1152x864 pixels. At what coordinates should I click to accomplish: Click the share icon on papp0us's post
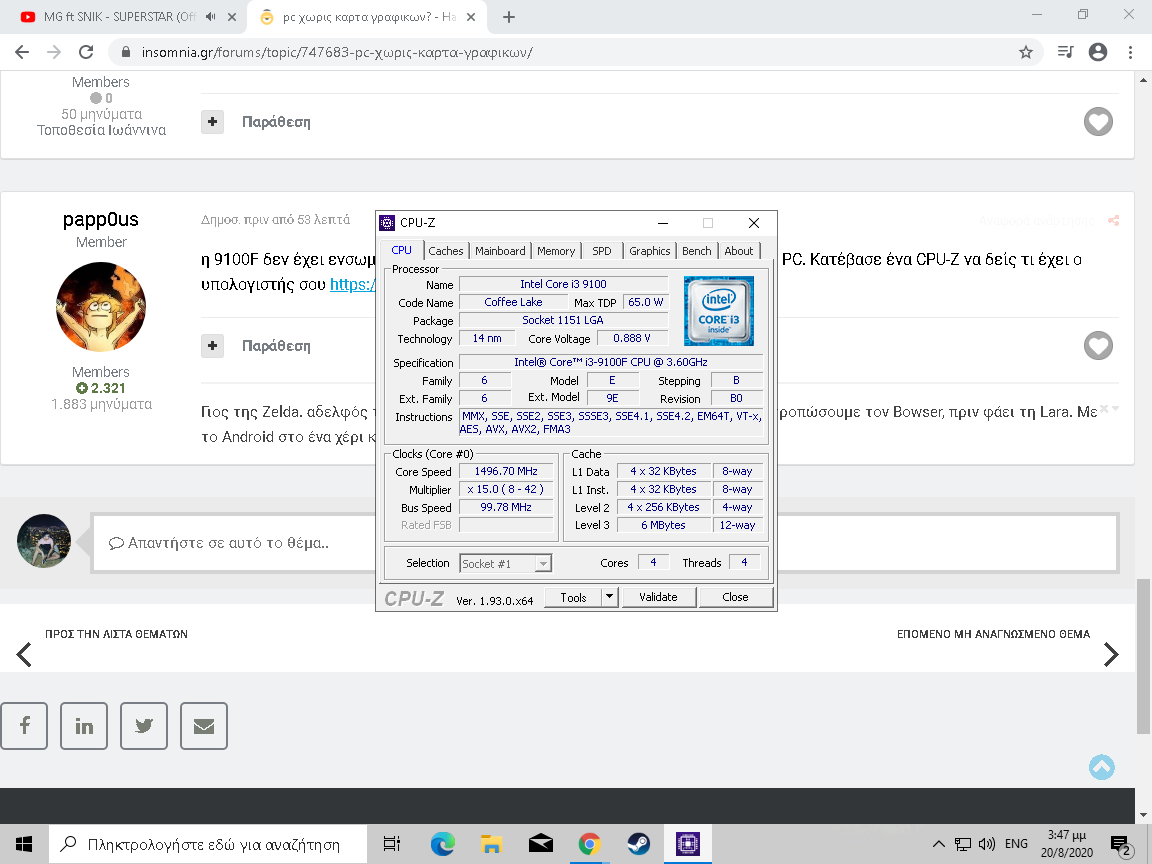[1114, 220]
